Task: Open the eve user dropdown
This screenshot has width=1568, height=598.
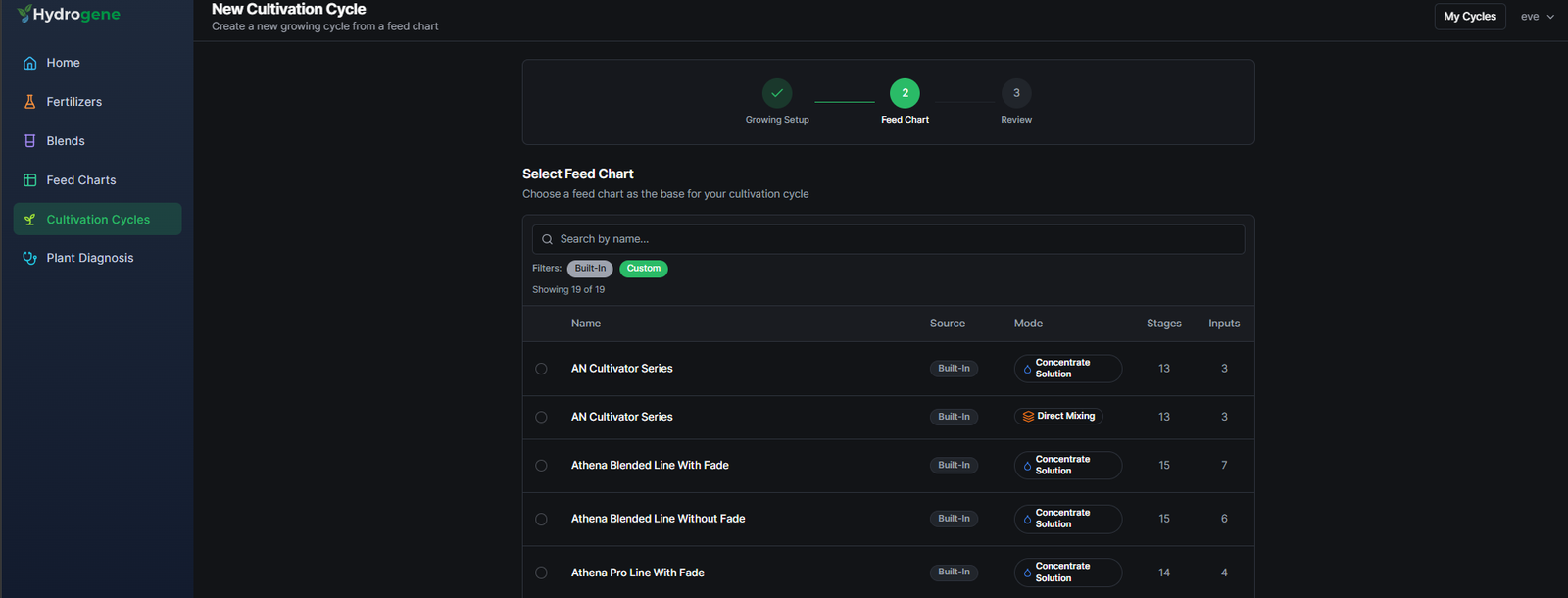Action: point(1537,17)
